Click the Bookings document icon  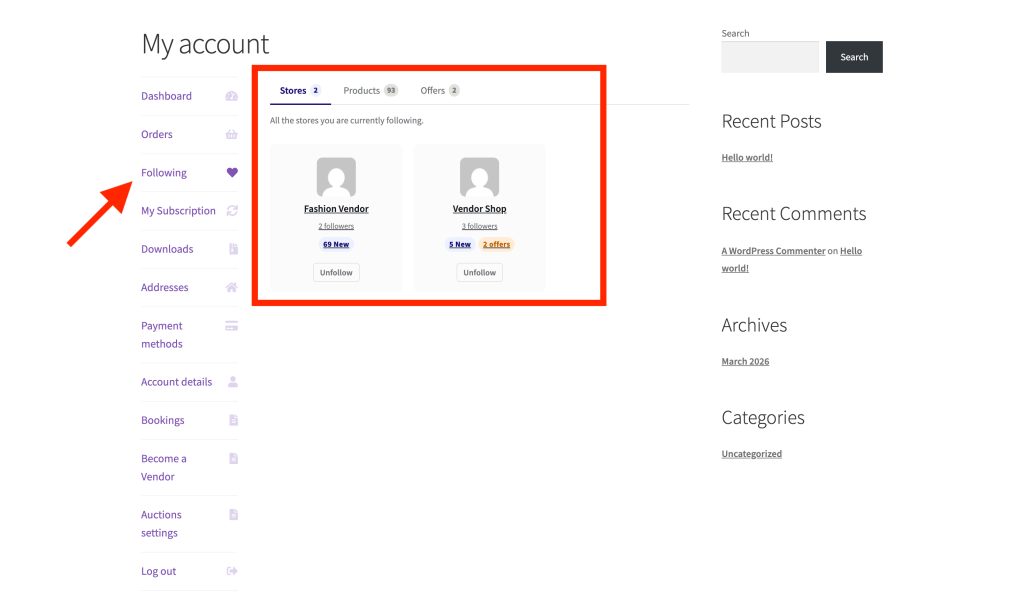point(233,420)
